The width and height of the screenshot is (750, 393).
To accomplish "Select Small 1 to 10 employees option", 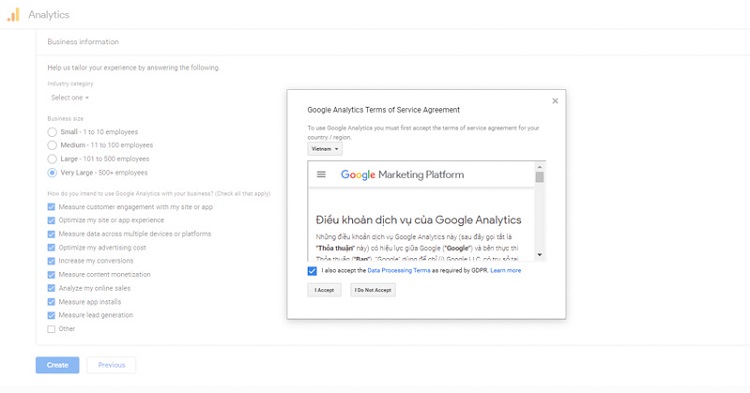I will point(52,132).
